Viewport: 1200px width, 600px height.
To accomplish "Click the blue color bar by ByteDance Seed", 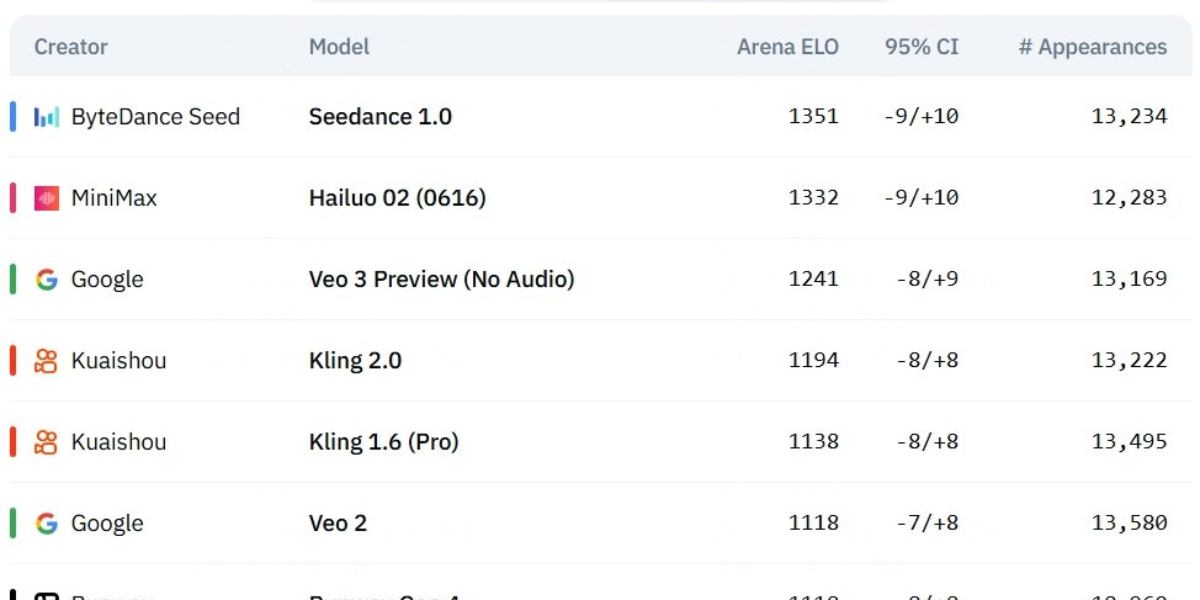I will 13,117.
